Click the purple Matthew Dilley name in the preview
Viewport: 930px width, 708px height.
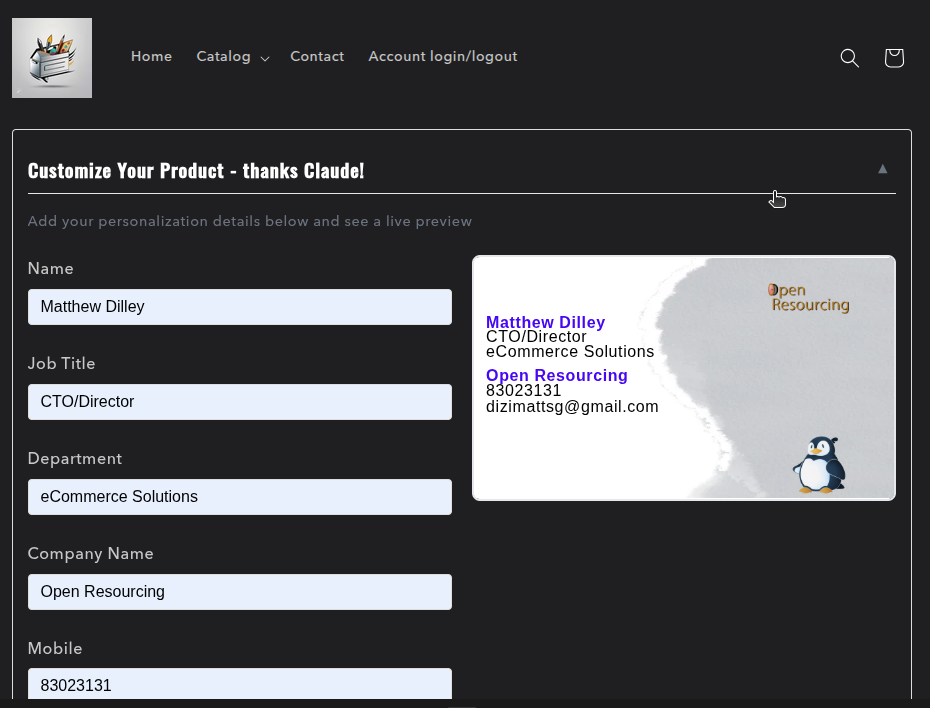pos(545,322)
